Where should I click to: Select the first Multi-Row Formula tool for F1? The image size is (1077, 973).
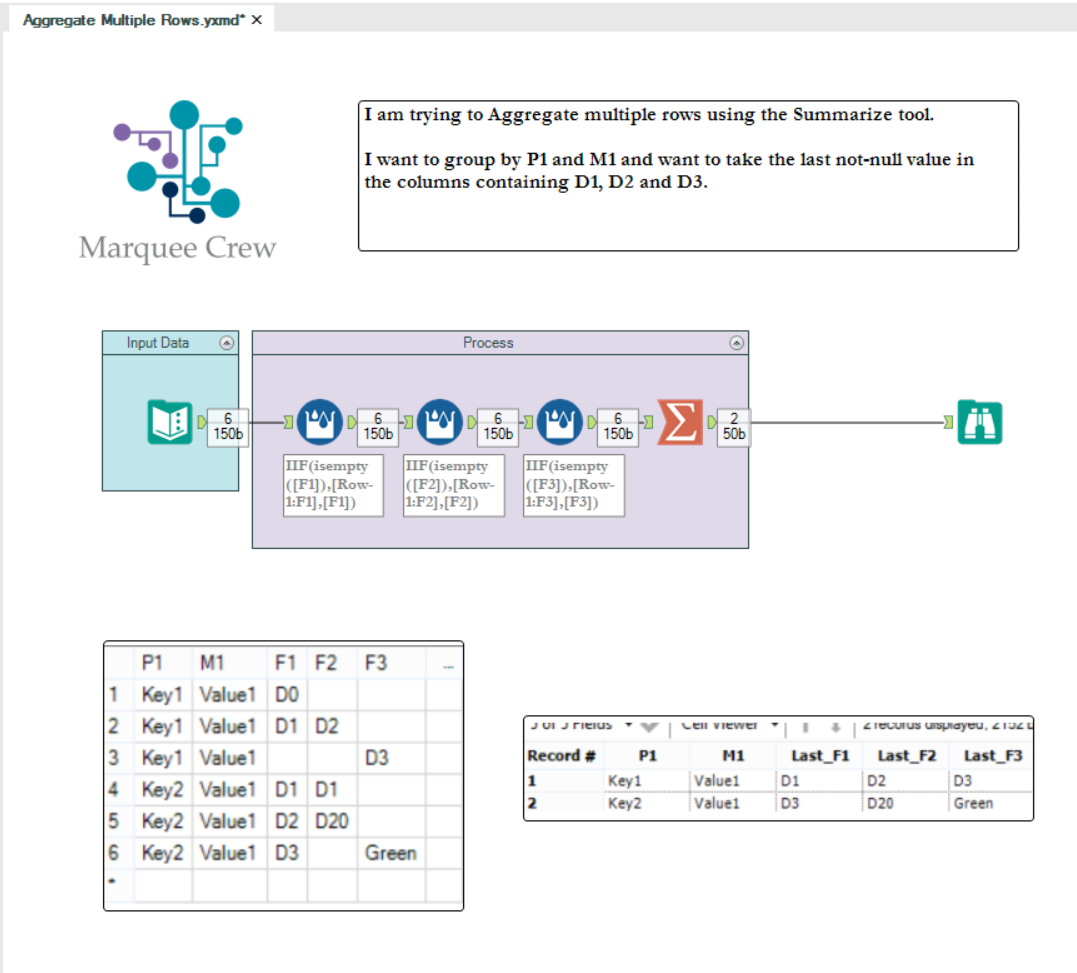(319, 422)
